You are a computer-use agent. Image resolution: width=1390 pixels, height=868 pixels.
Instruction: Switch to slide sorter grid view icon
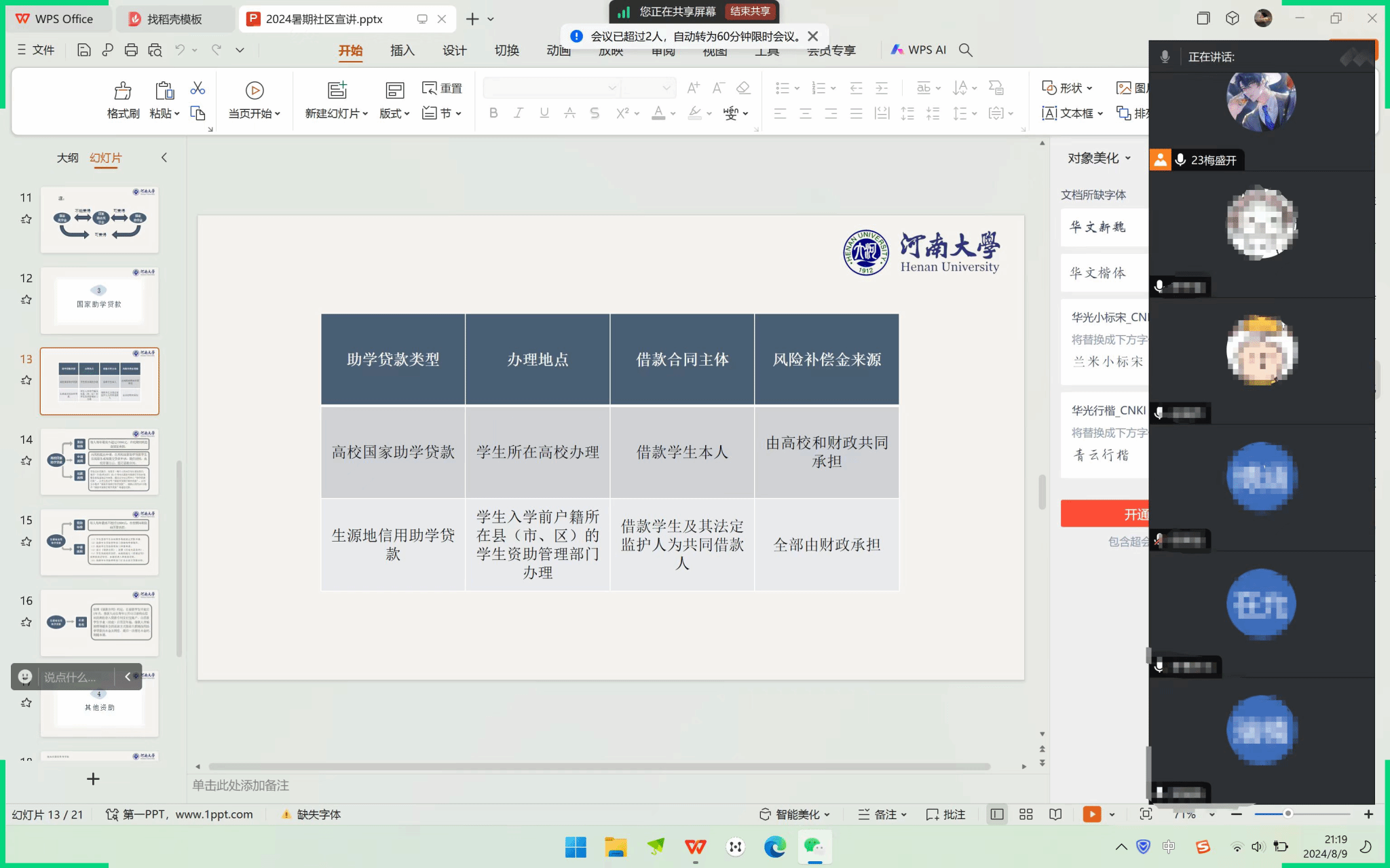pos(1026,814)
